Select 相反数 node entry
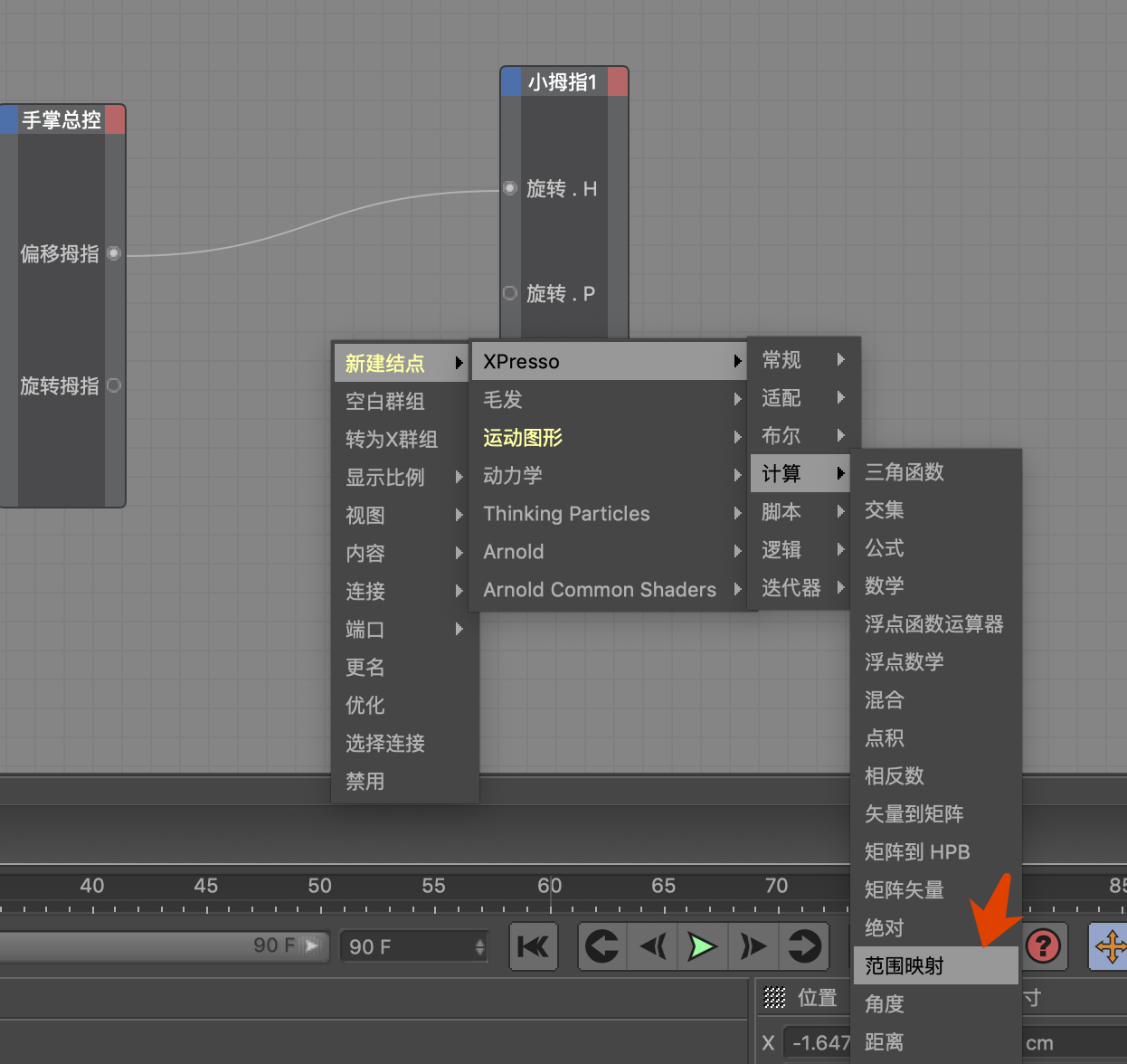Image resolution: width=1127 pixels, height=1064 pixels. (936, 775)
